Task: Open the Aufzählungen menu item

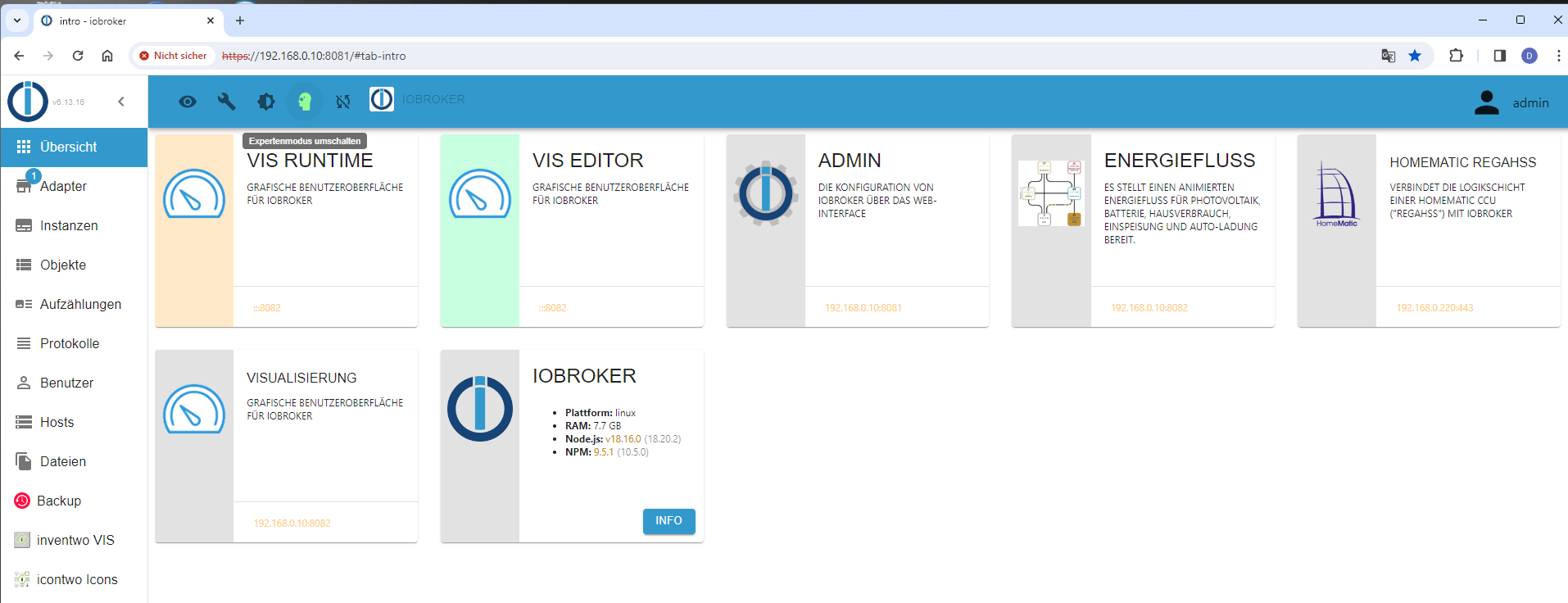Action: pyautogui.click(x=74, y=305)
